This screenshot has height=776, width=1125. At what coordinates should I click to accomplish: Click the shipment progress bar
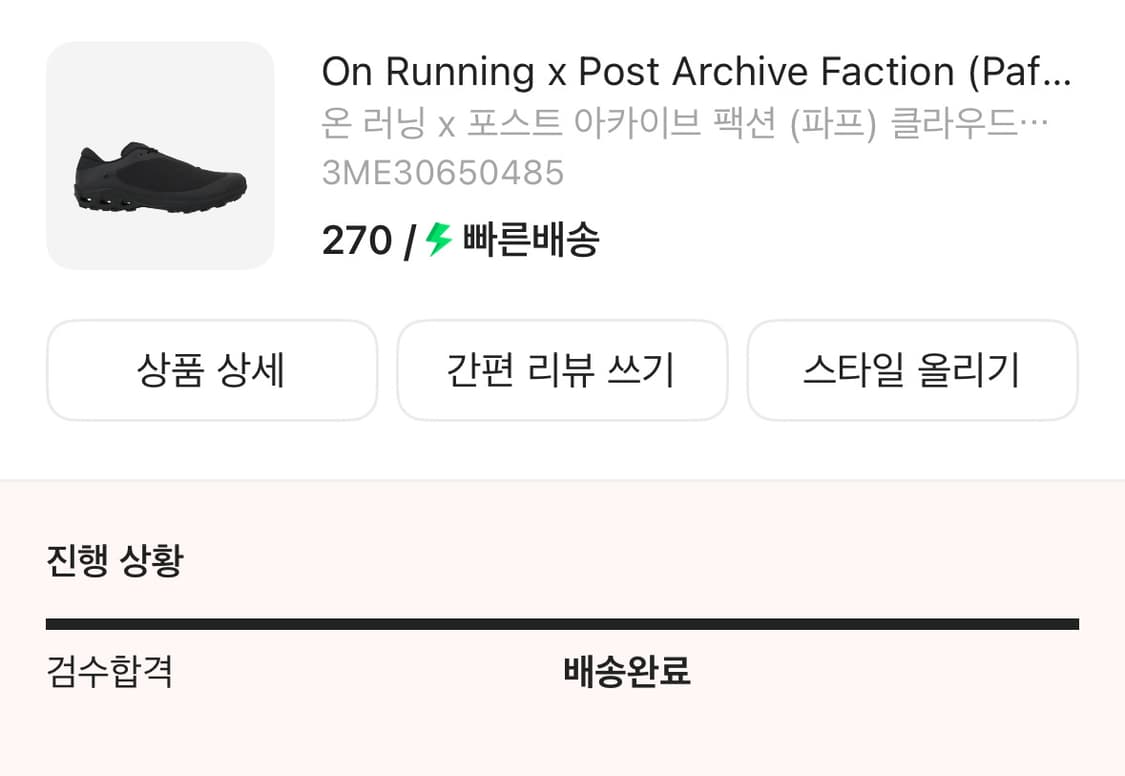[x=563, y=623]
